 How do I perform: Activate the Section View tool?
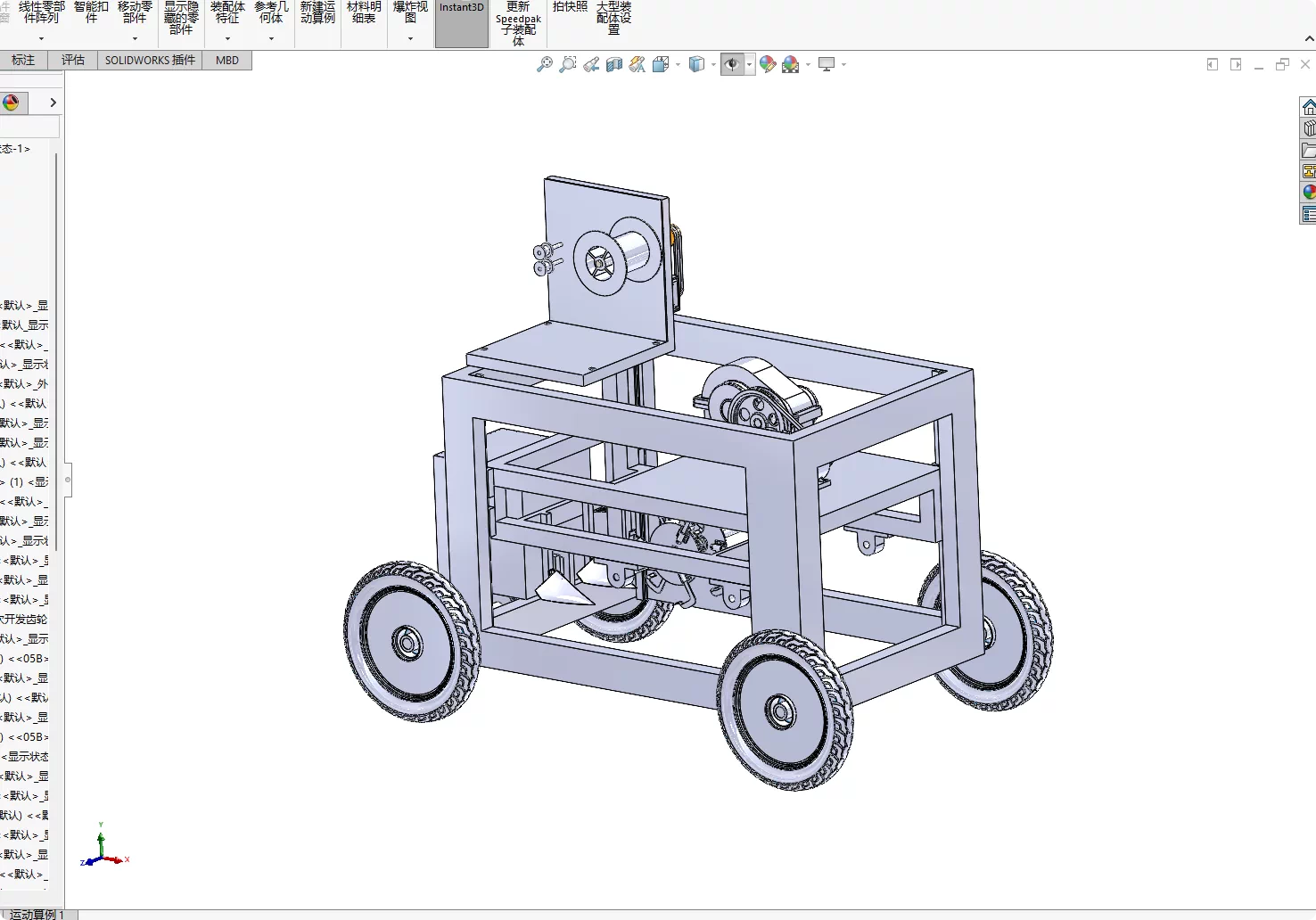point(614,64)
